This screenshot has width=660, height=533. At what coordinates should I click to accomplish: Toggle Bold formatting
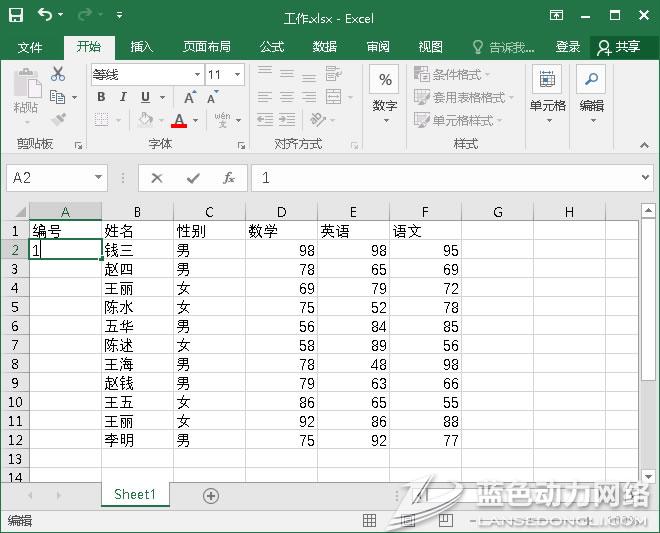pos(101,97)
